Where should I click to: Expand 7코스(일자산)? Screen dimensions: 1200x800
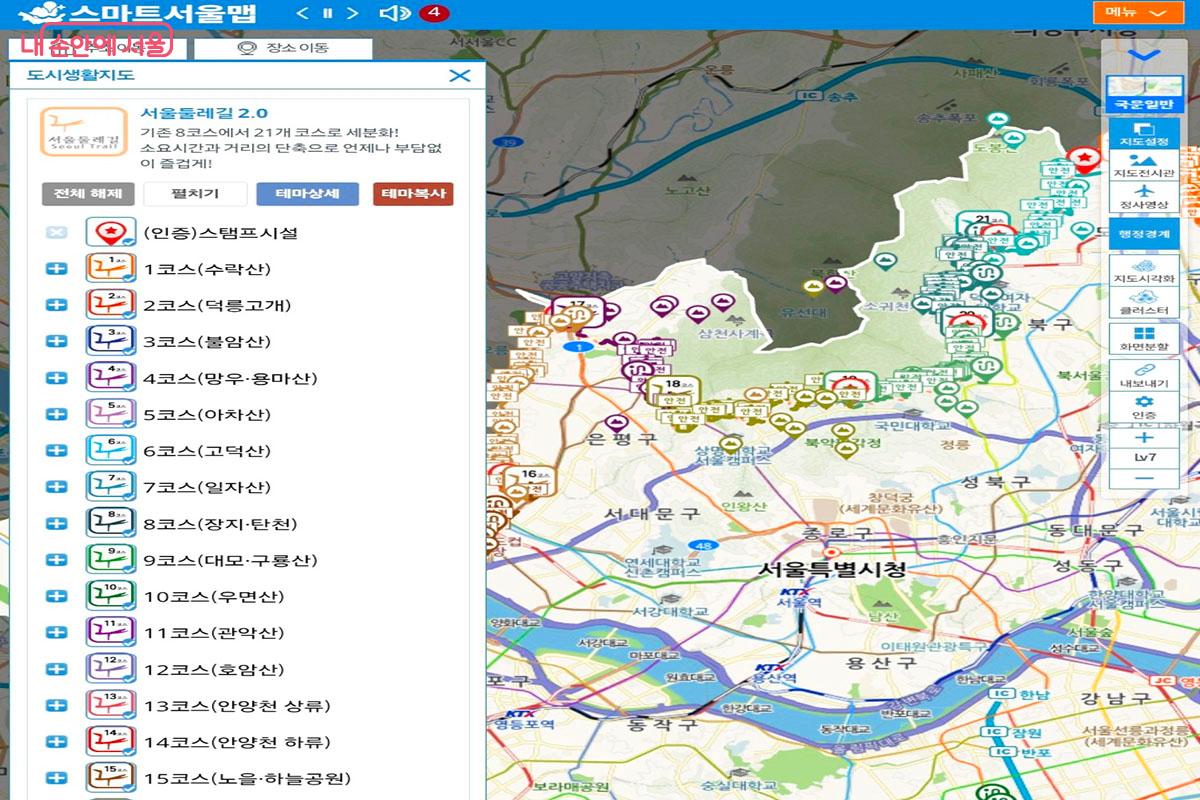56,488
